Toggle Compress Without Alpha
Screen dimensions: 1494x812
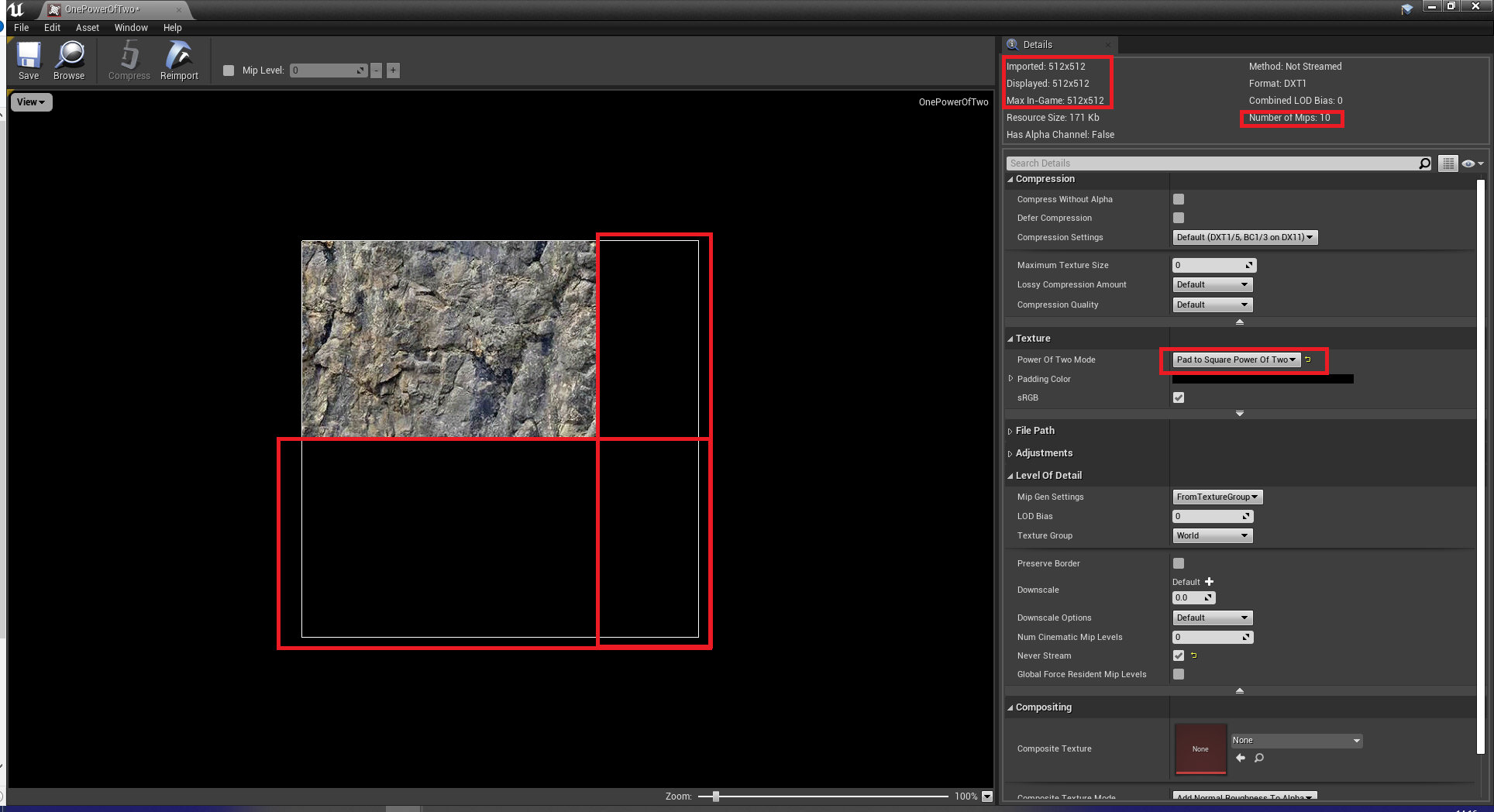pyautogui.click(x=1179, y=199)
